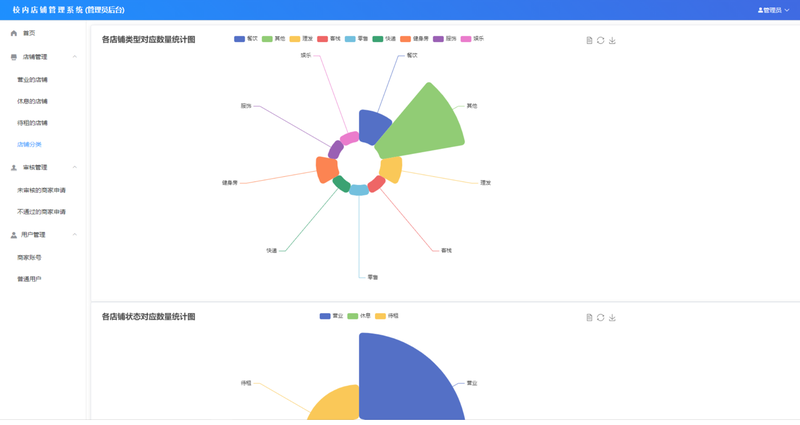Click the 快递 label beside the type chart
Screen dimensions: 800x425
pyautogui.click(x=271, y=251)
